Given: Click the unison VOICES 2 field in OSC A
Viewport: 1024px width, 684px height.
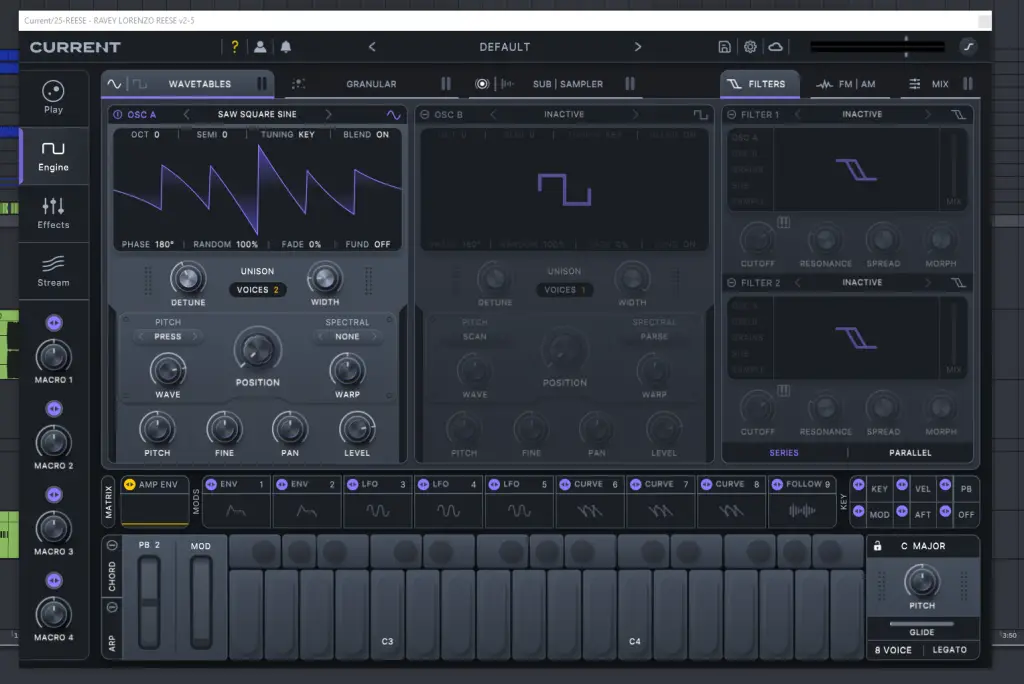Looking at the screenshot, I should 257,290.
